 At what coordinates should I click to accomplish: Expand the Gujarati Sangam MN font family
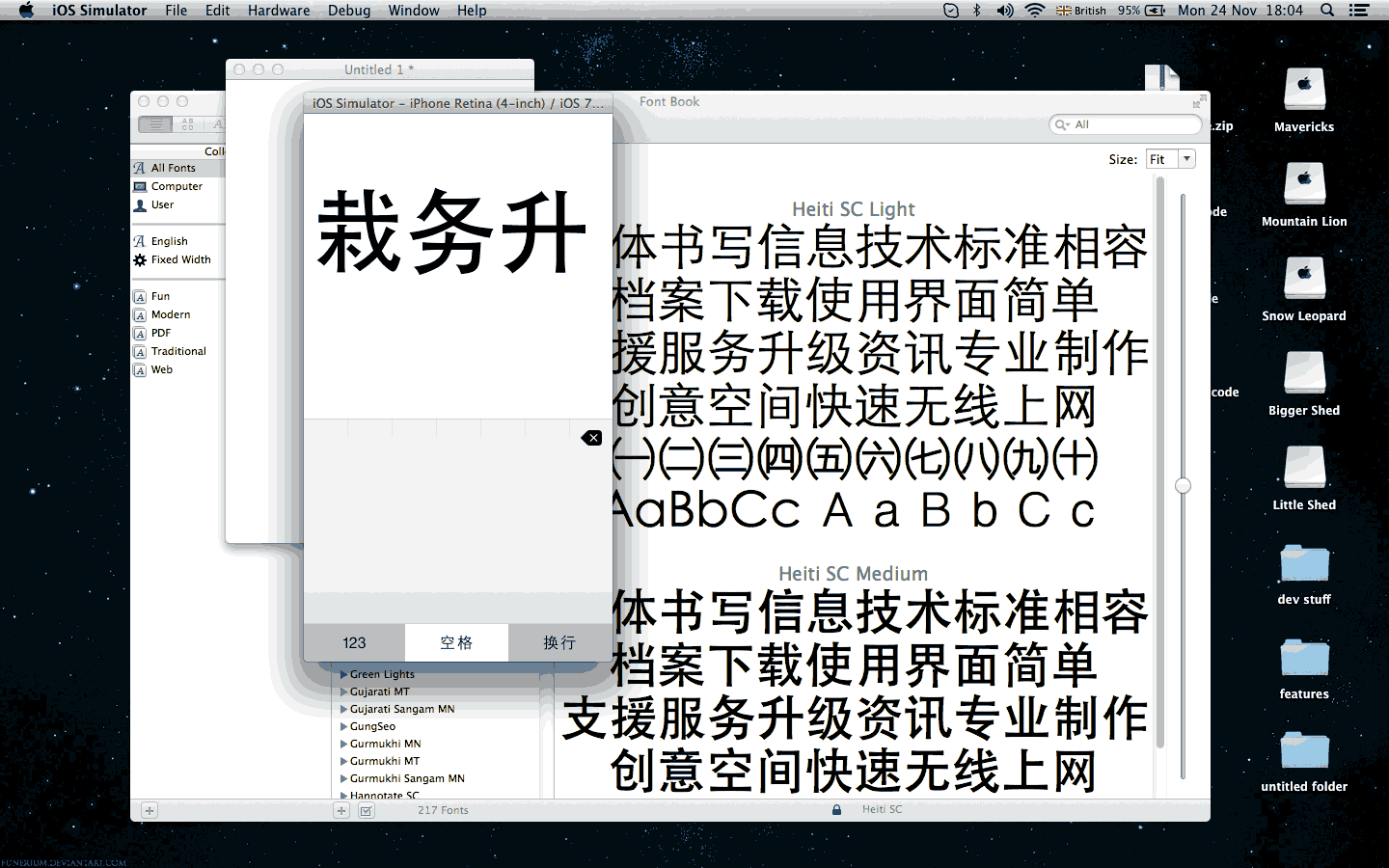point(343,709)
